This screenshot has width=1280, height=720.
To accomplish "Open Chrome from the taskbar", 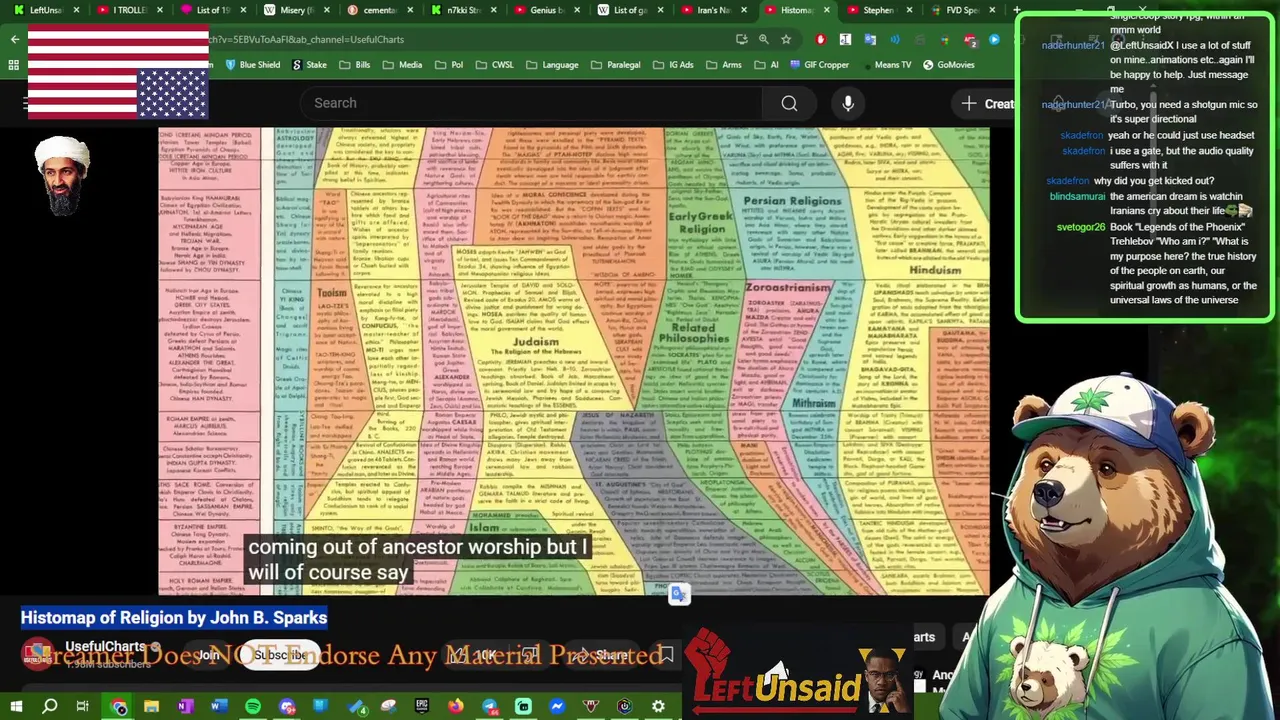I will click(118, 707).
